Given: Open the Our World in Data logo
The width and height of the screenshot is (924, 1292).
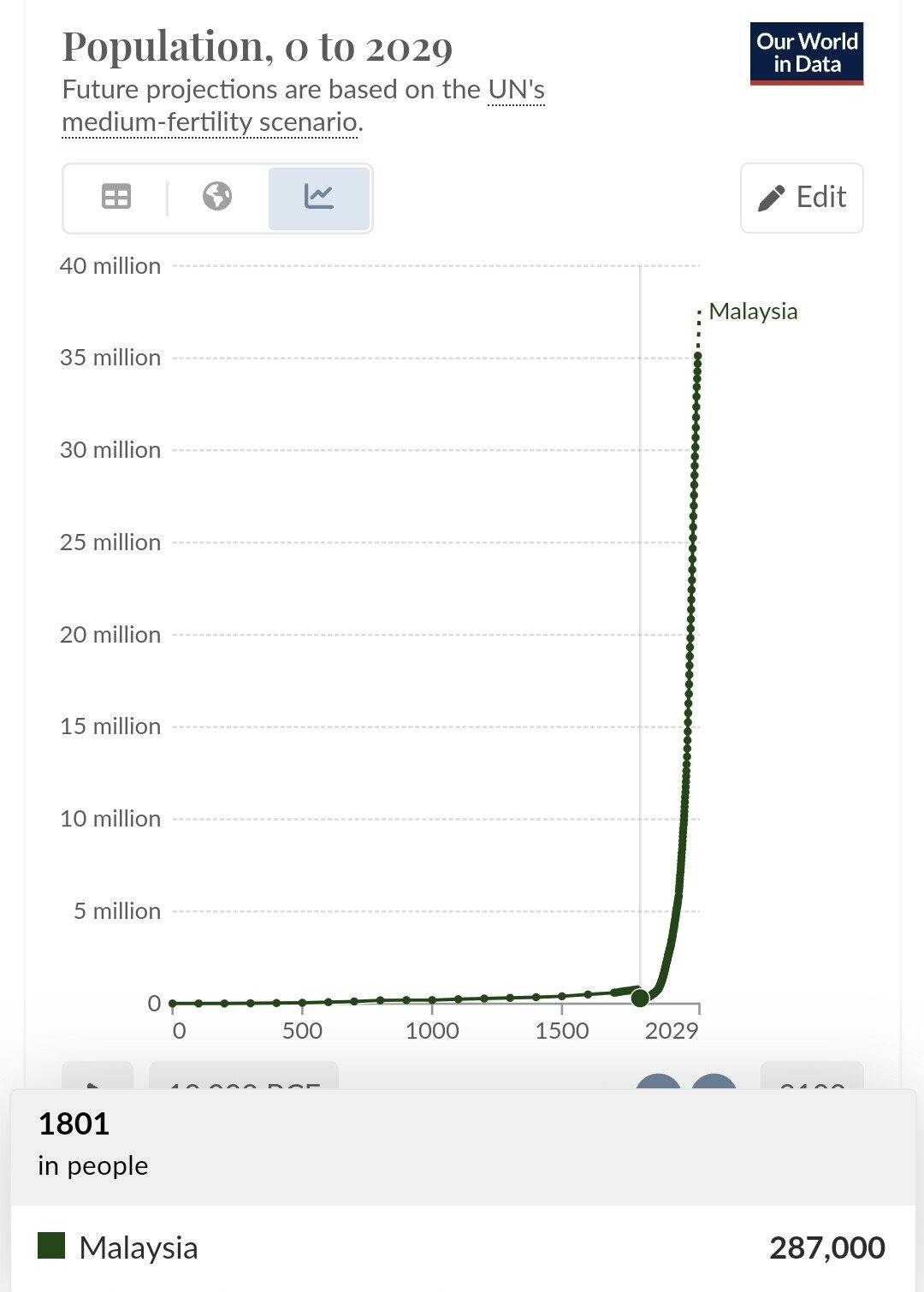Looking at the screenshot, I should click(x=806, y=54).
